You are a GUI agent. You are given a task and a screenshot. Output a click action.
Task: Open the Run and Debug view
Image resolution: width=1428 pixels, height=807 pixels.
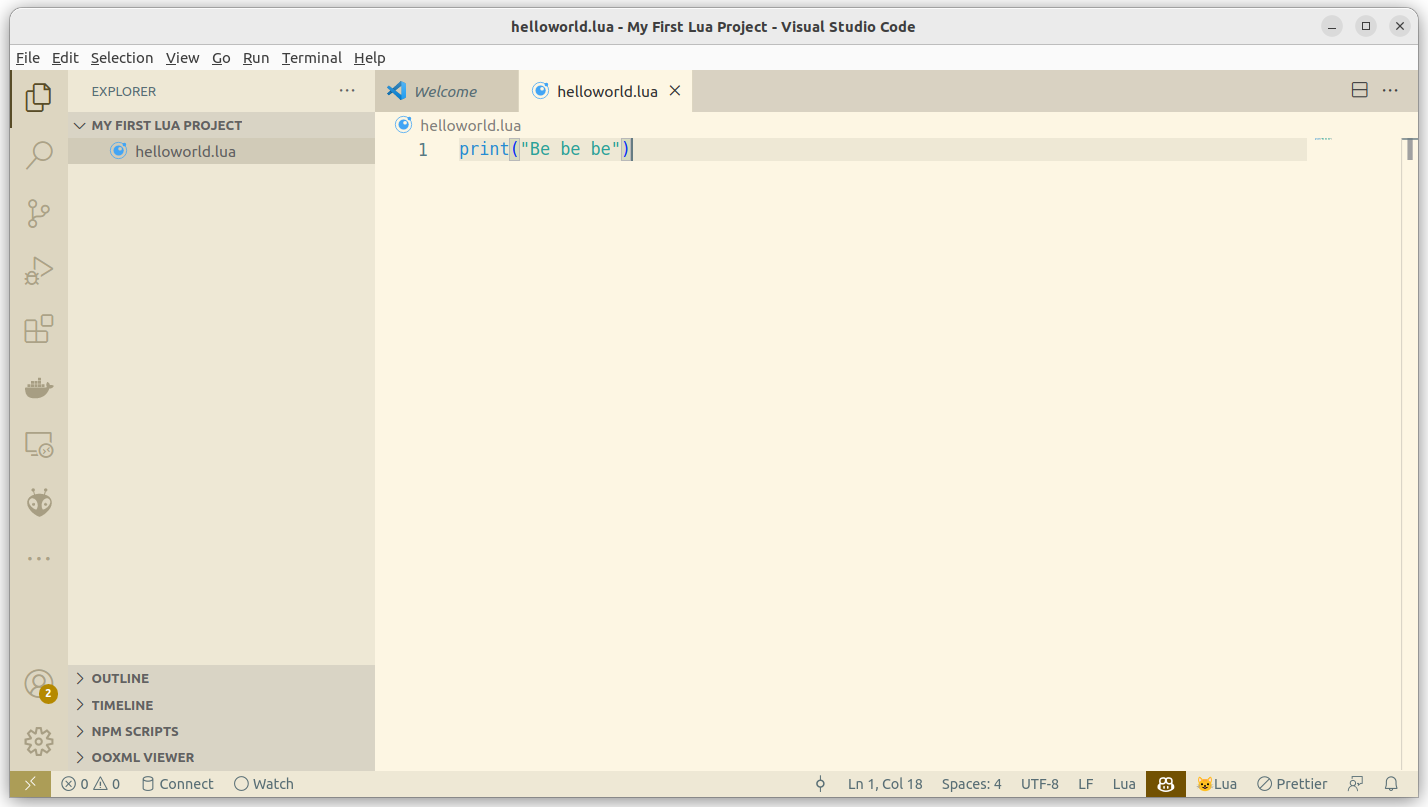coord(39,271)
